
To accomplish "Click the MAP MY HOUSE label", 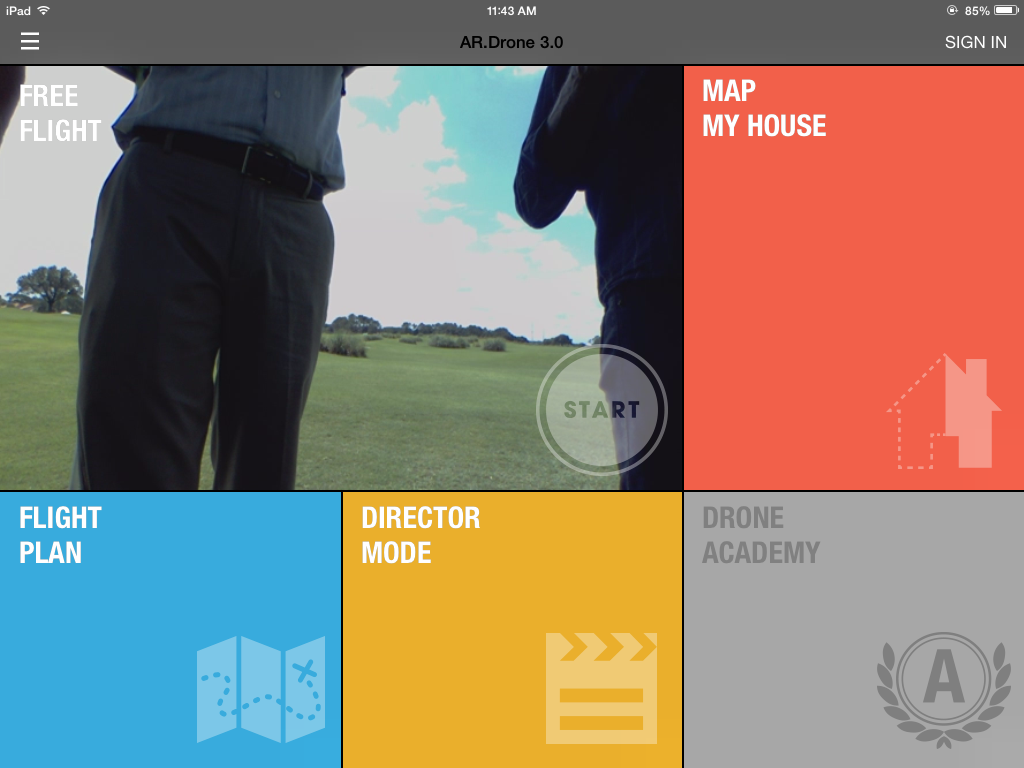I will click(764, 108).
